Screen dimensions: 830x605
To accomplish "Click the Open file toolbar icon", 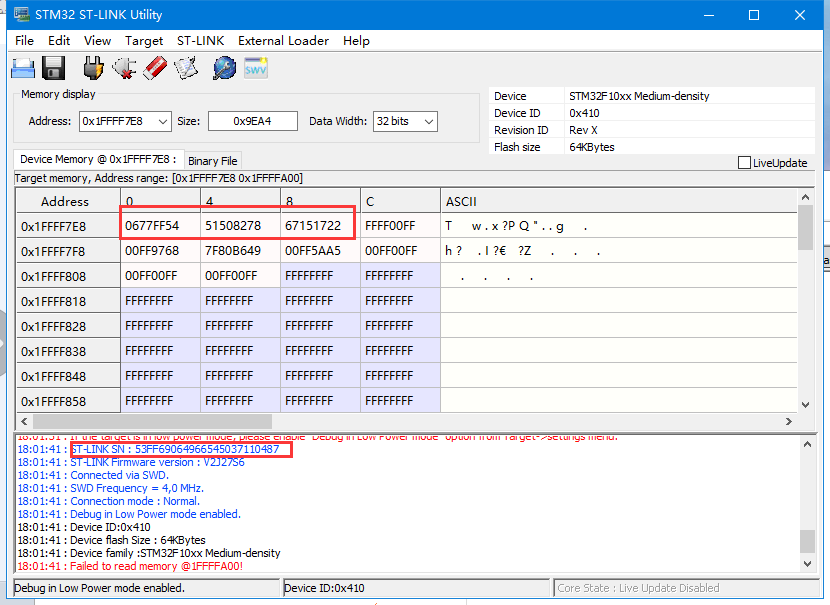I will coord(23,68).
